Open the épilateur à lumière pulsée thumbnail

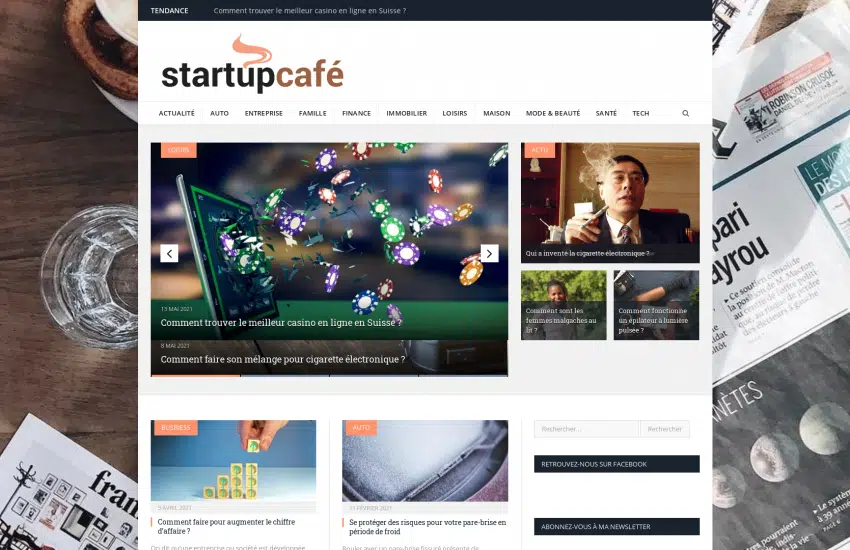656,305
